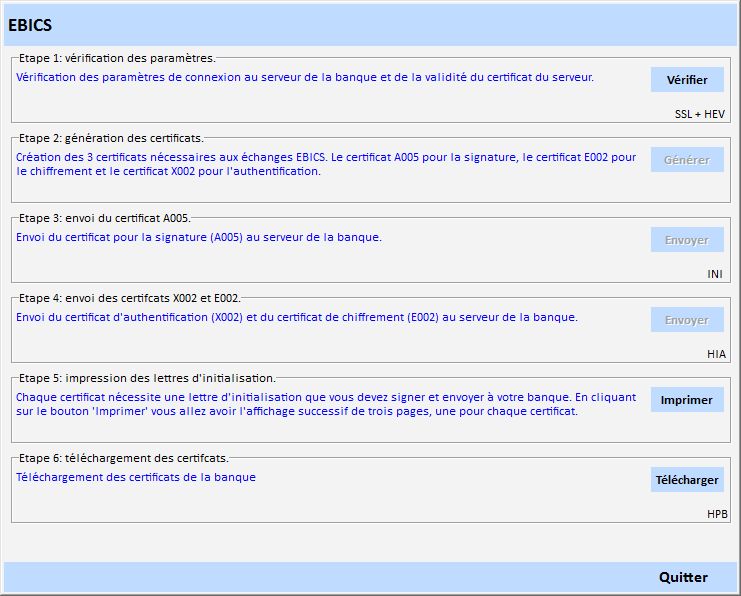Click the HIA code label
The width and height of the screenshot is (741, 596).
pyautogui.click(x=716, y=354)
